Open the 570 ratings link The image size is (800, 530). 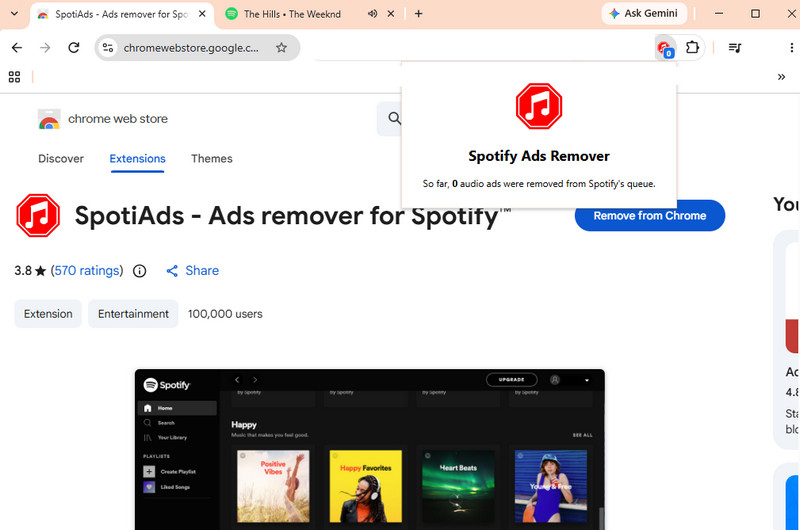[x=87, y=270]
